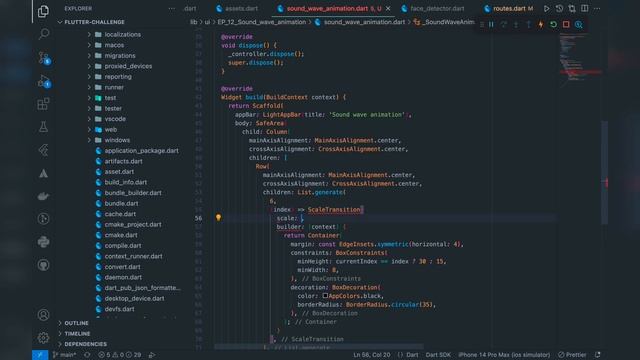Open the remote window status icon
640x360 pixels.
(x=40, y=355)
